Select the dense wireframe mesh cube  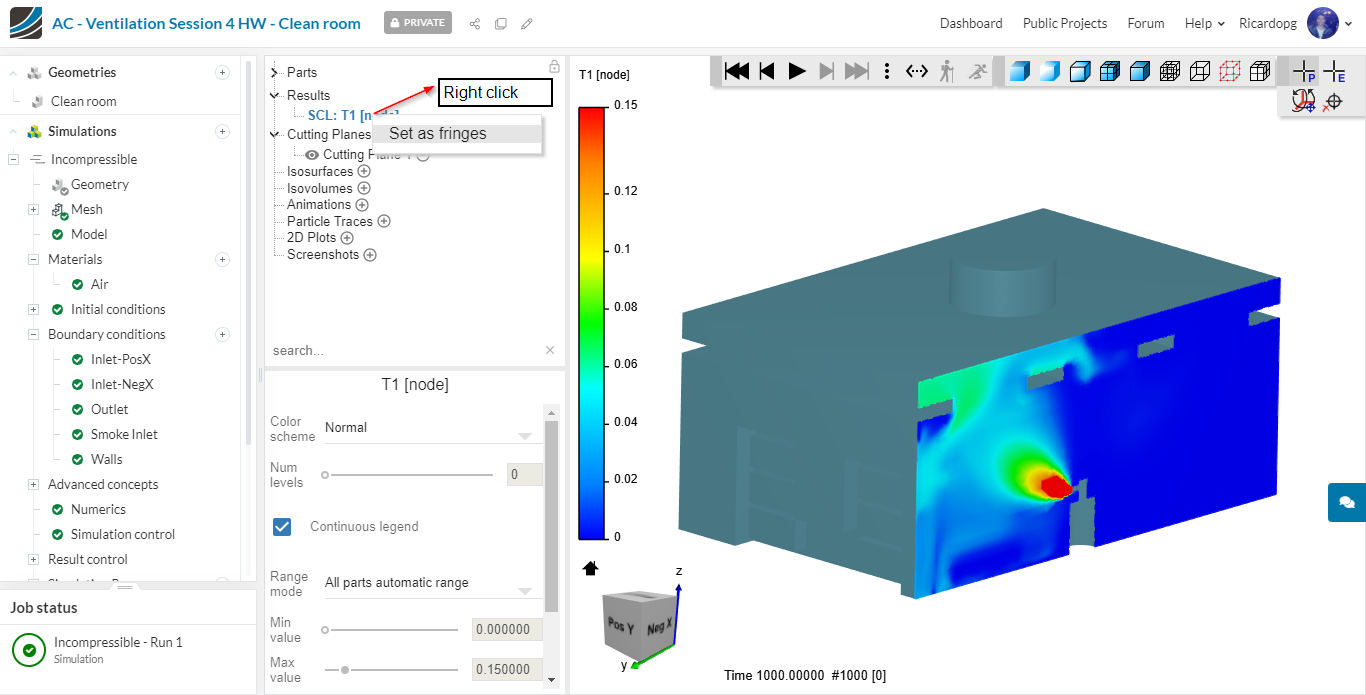click(x=1170, y=71)
